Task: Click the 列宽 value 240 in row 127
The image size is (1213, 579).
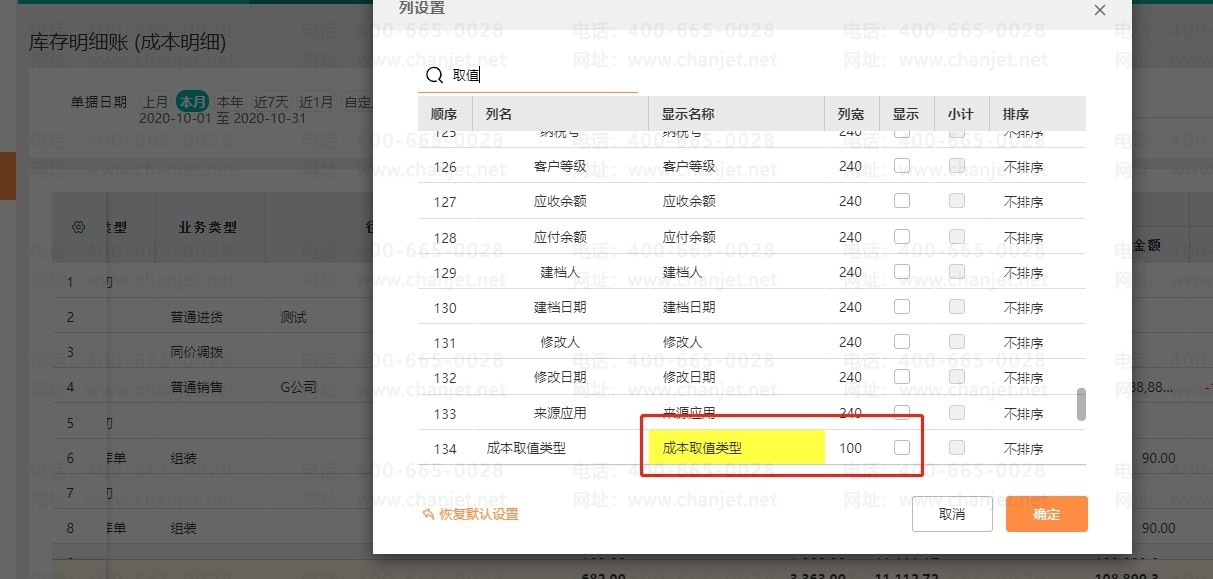Action: 850,201
